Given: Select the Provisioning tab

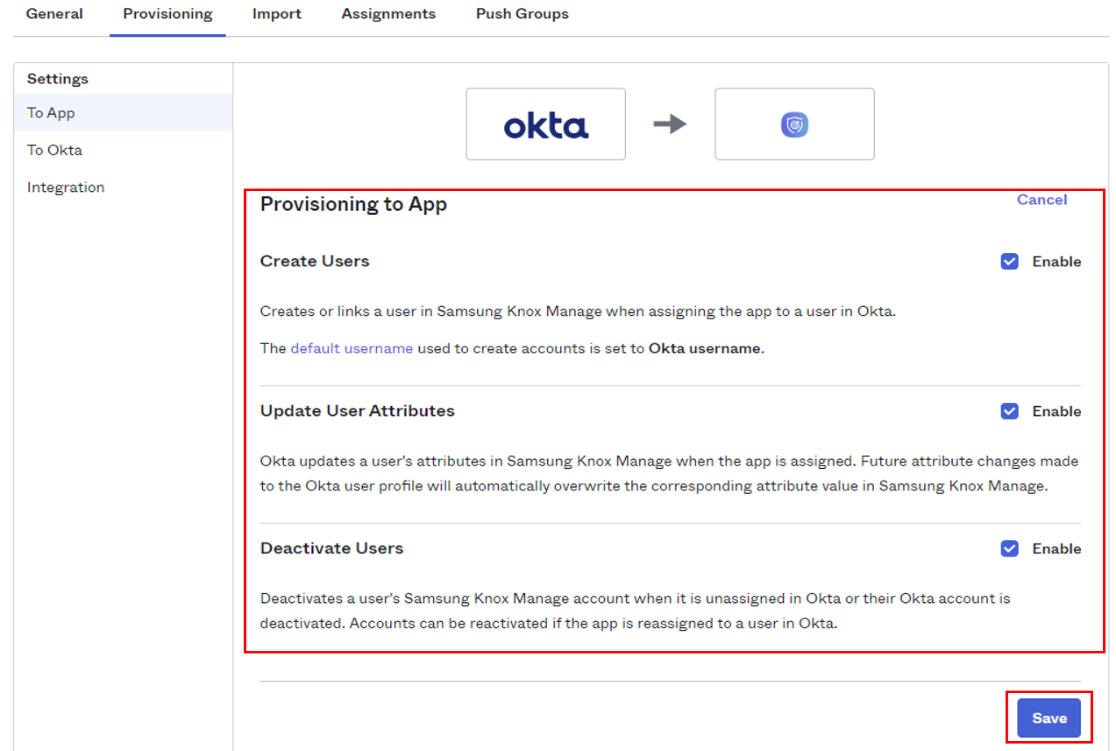Looking at the screenshot, I should pos(167,14).
